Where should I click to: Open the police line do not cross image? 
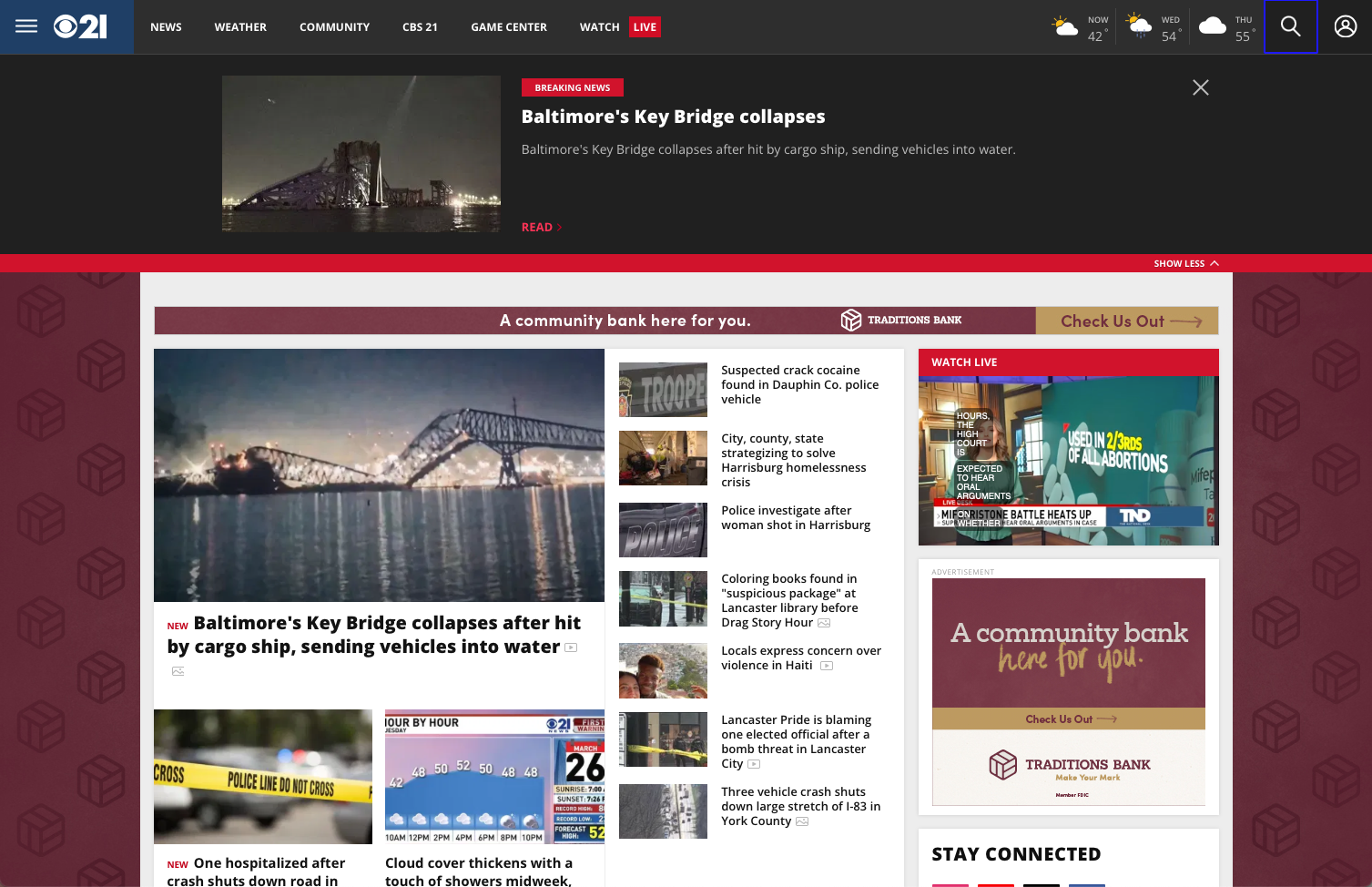(263, 777)
